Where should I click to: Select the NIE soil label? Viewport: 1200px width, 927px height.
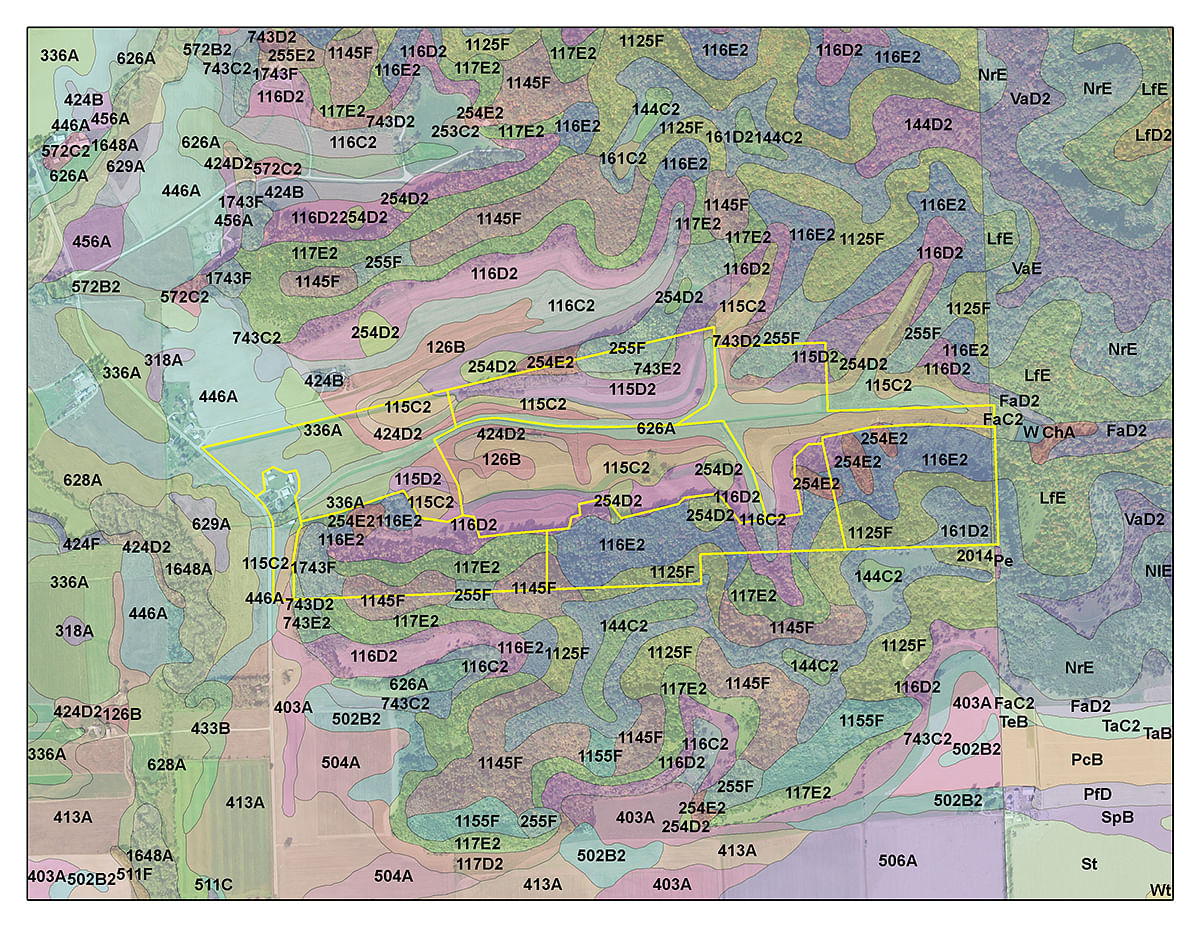point(1158,570)
